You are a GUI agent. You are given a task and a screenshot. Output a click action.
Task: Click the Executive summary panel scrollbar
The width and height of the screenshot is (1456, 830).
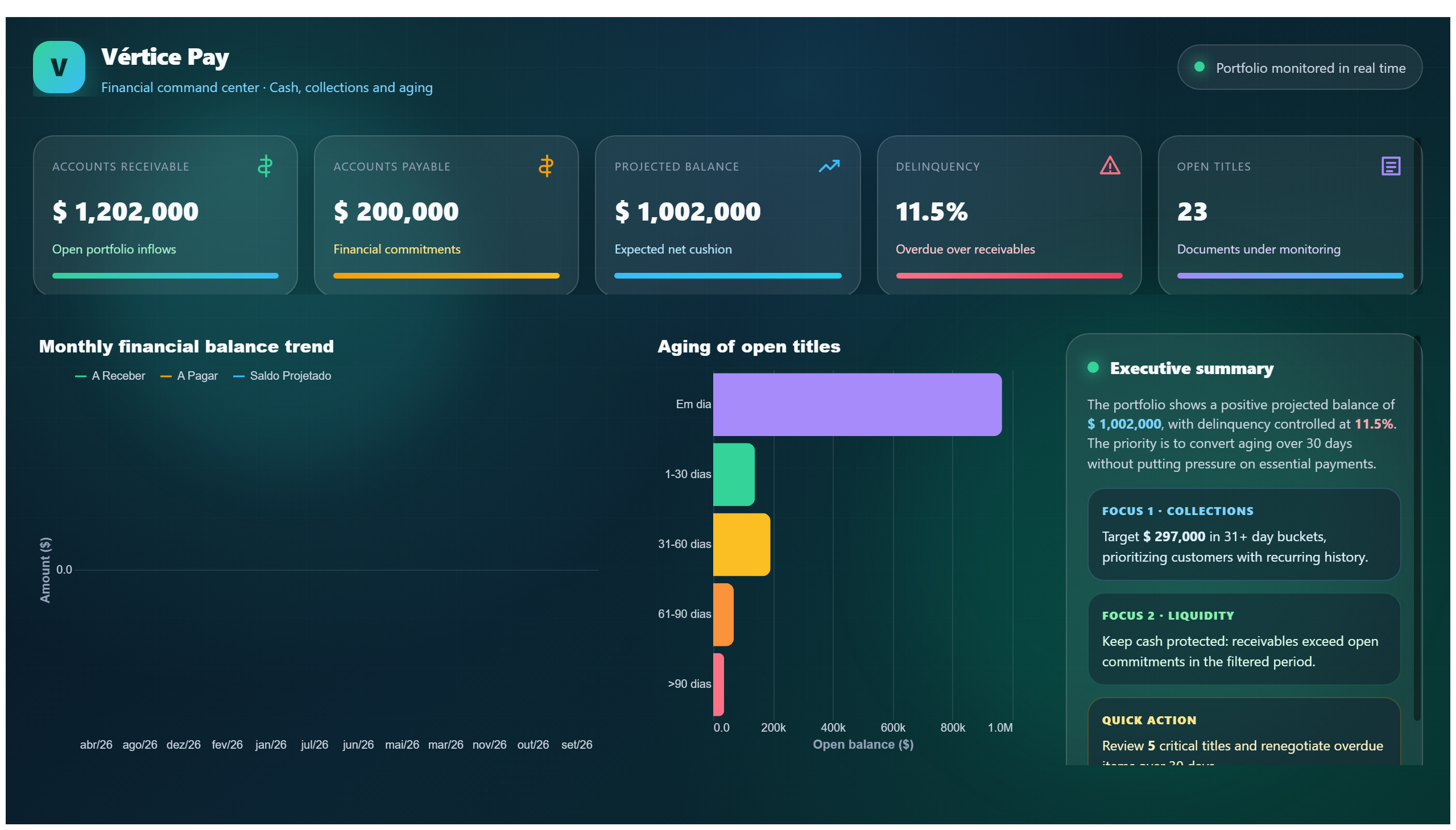click(x=1417, y=529)
